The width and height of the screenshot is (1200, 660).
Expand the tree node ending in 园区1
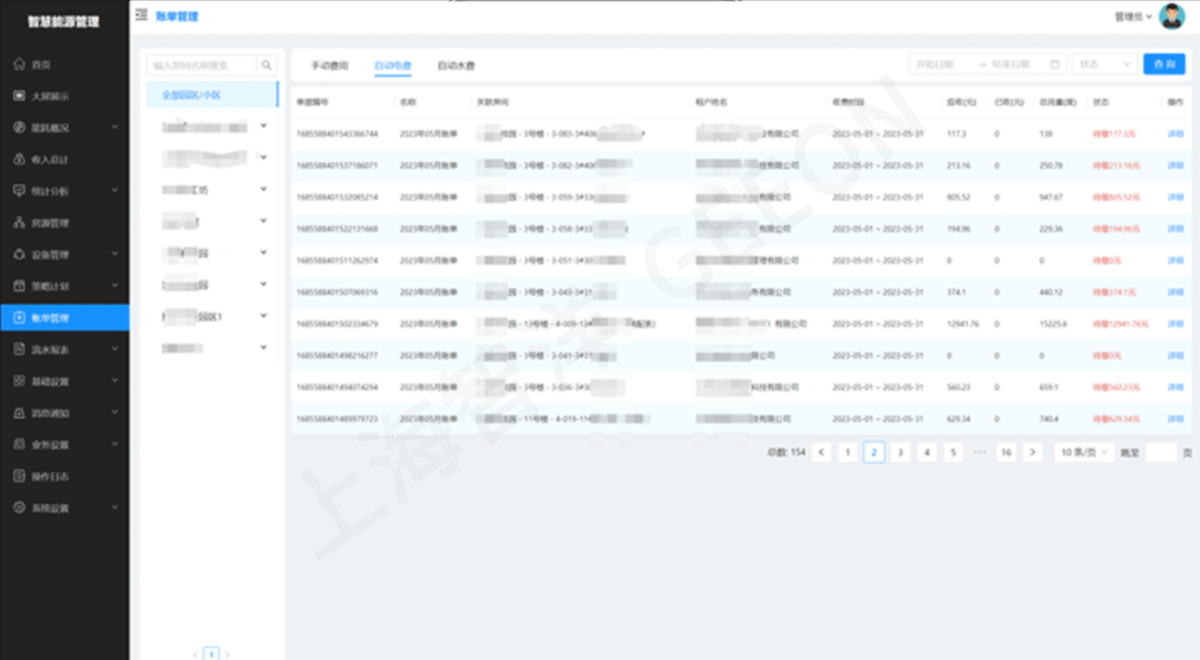tap(264, 316)
